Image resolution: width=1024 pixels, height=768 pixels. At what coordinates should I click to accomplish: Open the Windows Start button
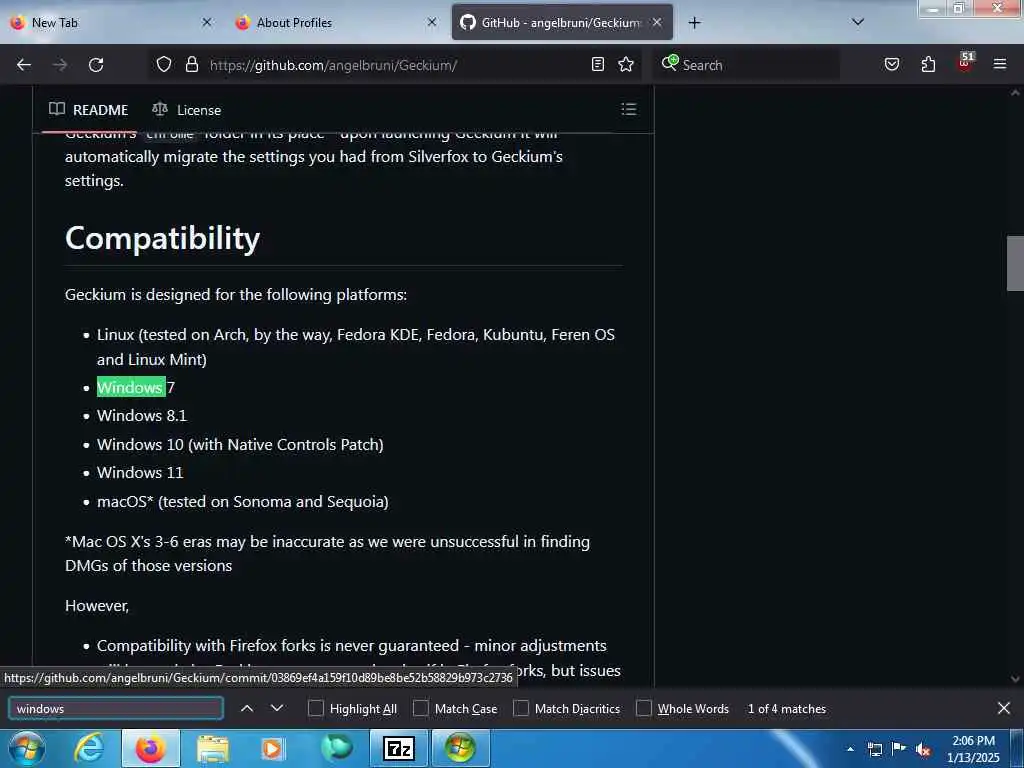point(27,748)
